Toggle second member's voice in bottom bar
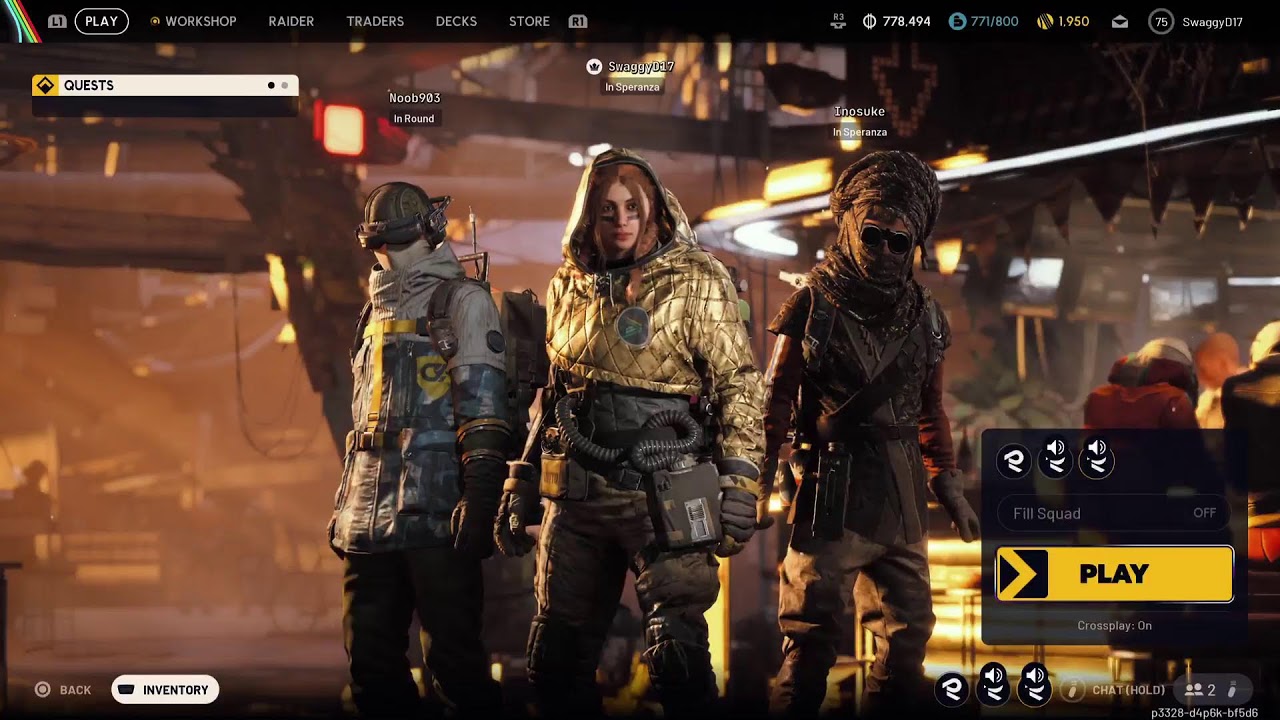Viewport: 1280px width, 720px height. click(x=993, y=685)
